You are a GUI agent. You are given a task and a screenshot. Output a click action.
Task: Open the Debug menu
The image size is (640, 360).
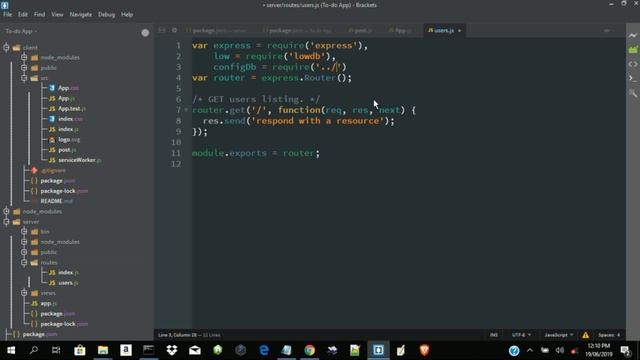[106, 14]
